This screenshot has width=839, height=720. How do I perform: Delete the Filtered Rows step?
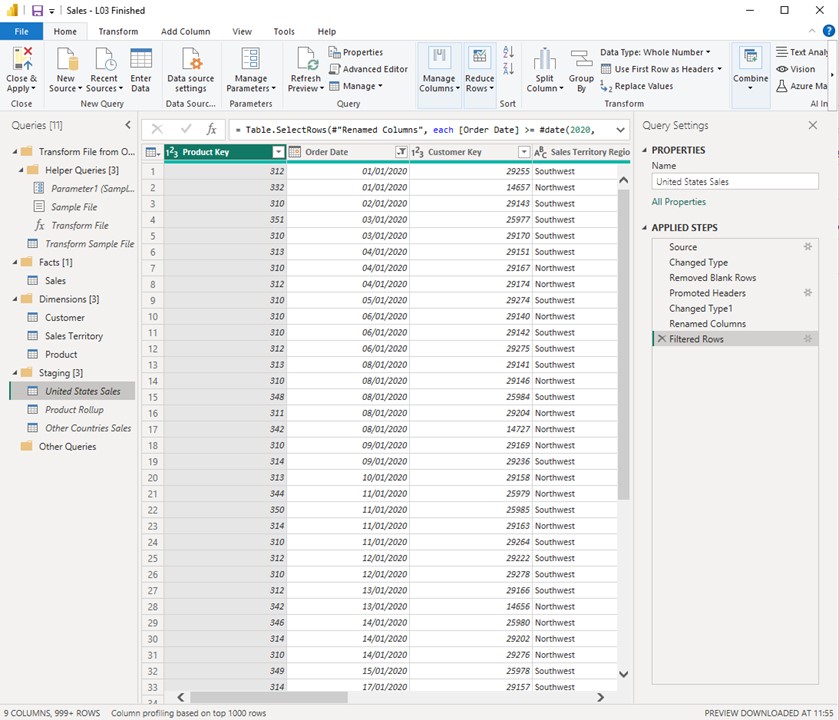tap(660, 340)
